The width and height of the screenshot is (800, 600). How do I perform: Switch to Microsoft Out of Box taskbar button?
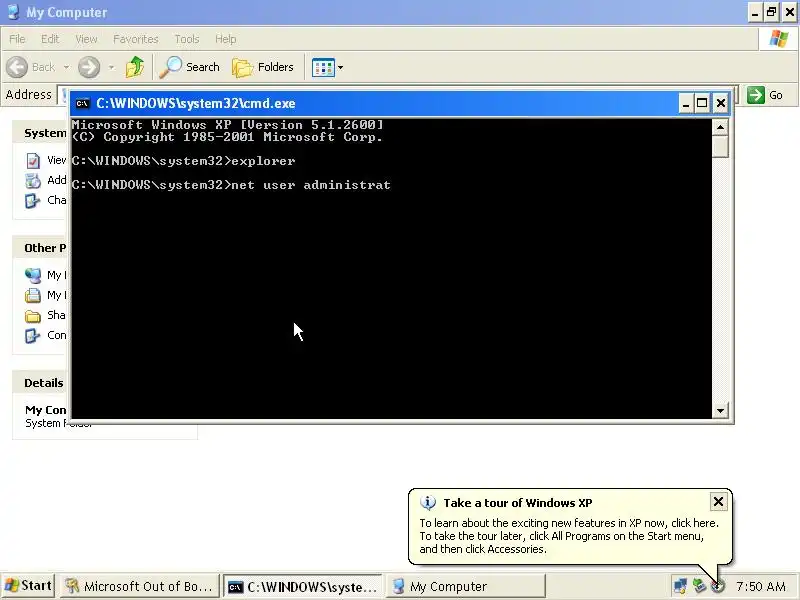pyautogui.click(x=139, y=586)
